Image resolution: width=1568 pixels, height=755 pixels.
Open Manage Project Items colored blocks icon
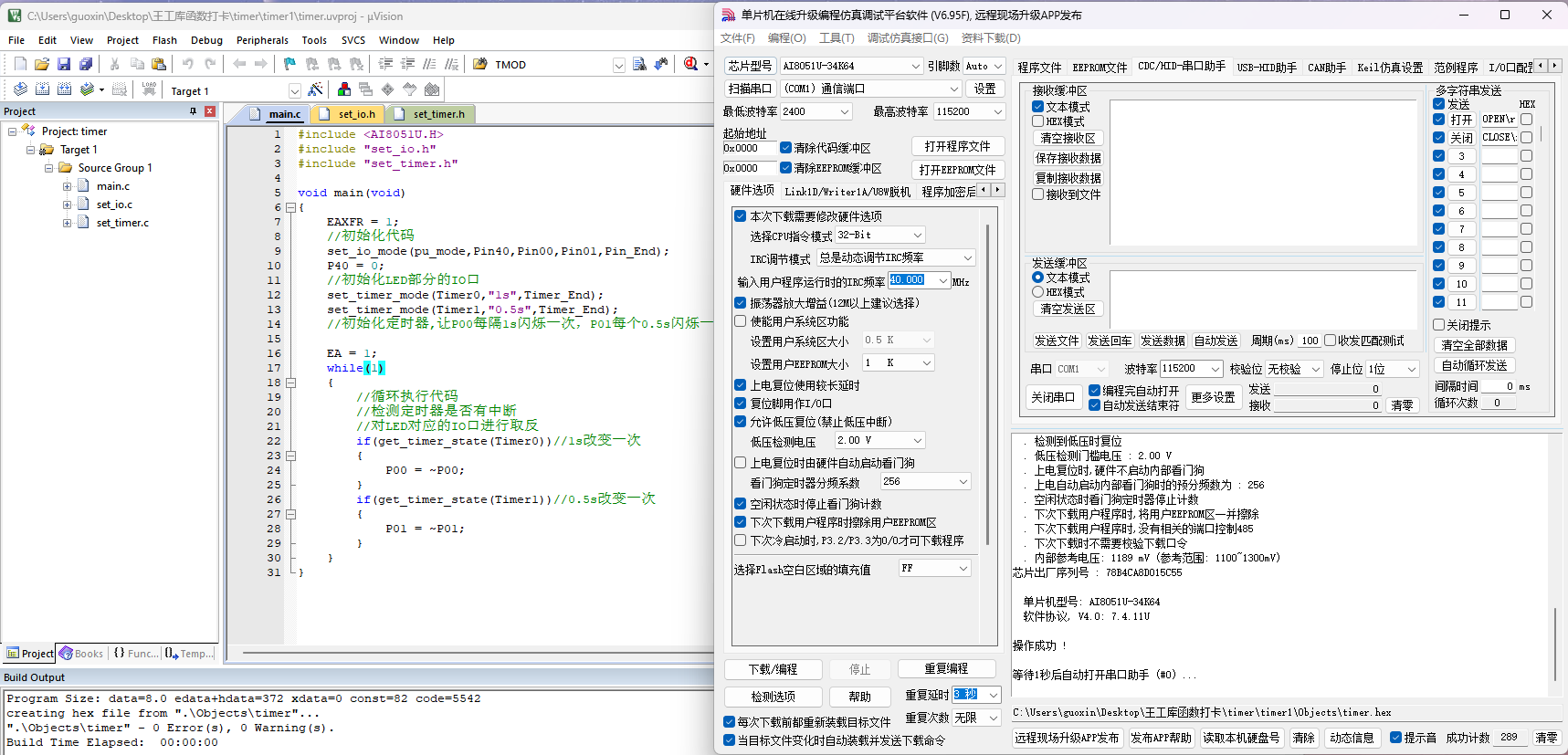click(344, 89)
